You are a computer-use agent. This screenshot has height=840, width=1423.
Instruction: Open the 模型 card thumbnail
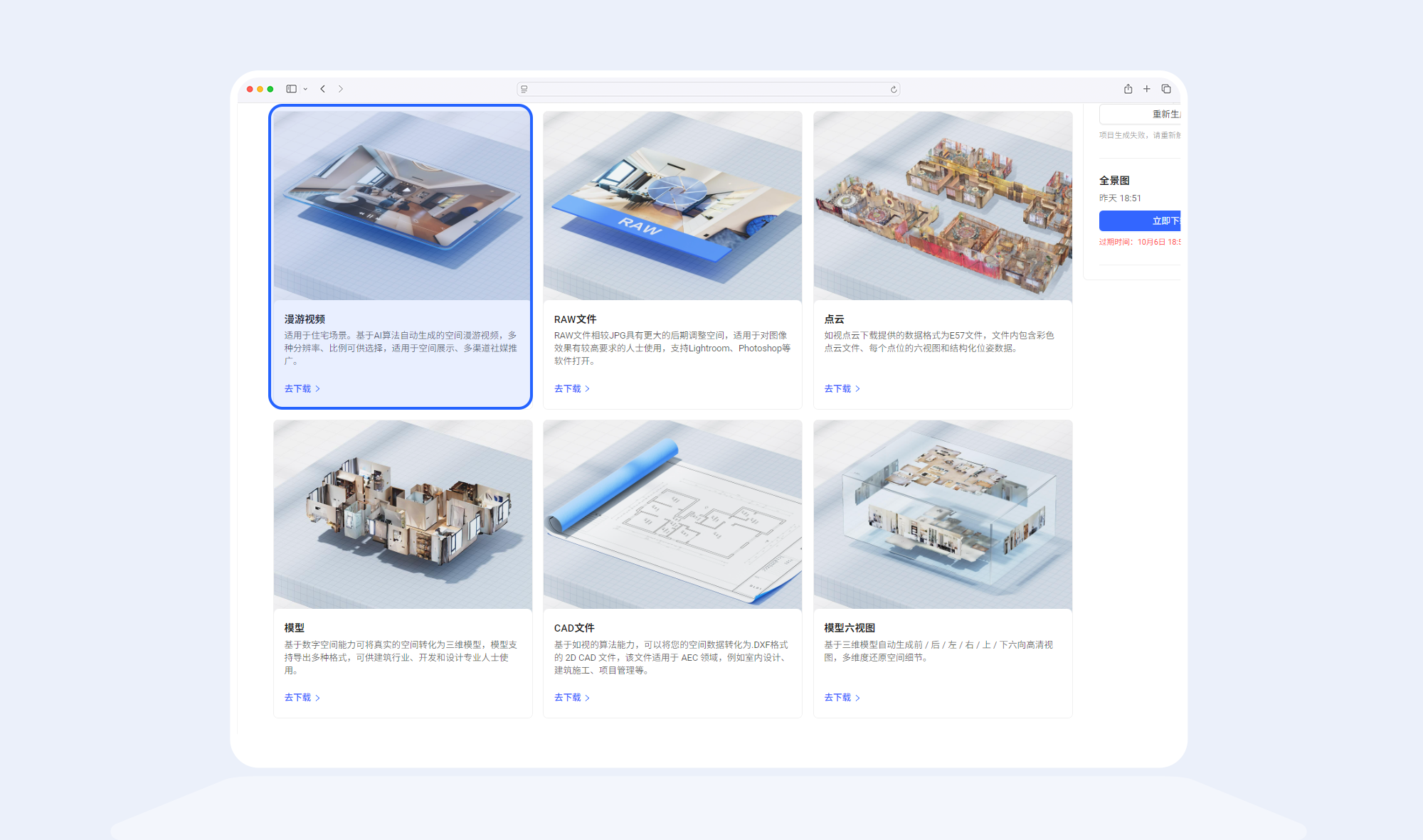[403, 514]
